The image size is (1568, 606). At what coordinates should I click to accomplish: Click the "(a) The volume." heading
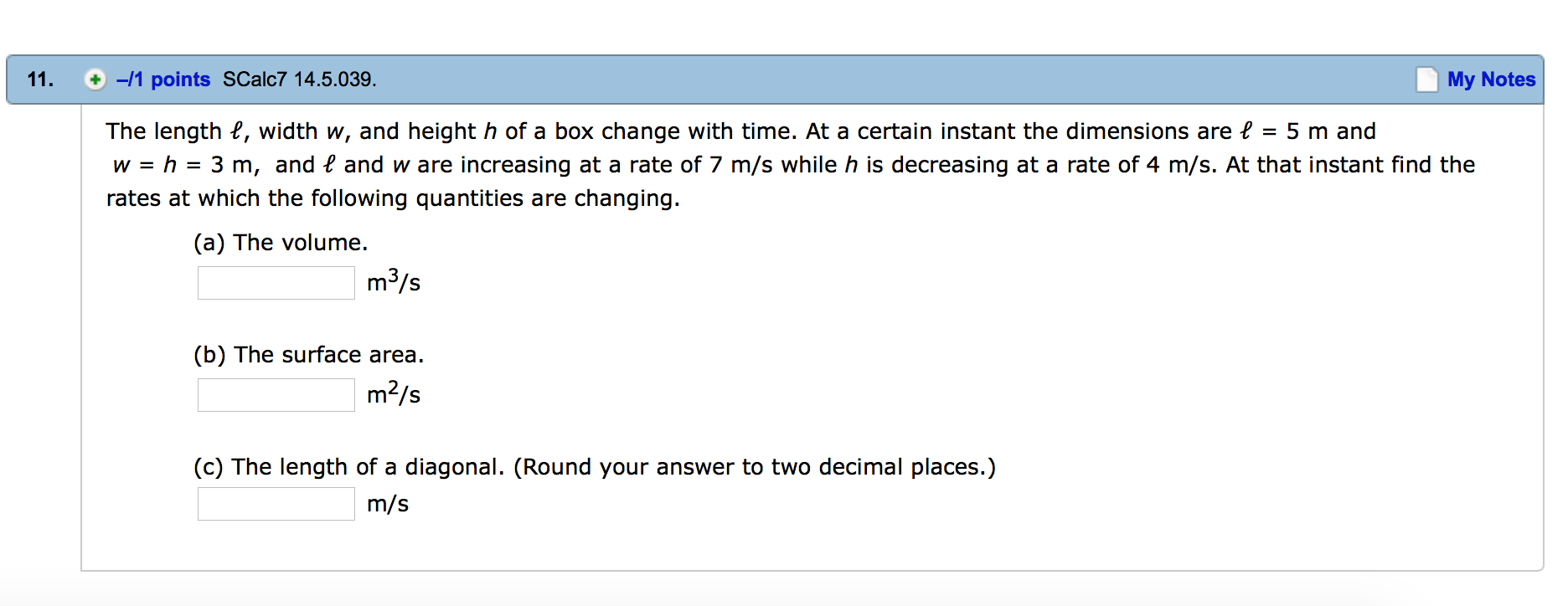coord(280,242)
